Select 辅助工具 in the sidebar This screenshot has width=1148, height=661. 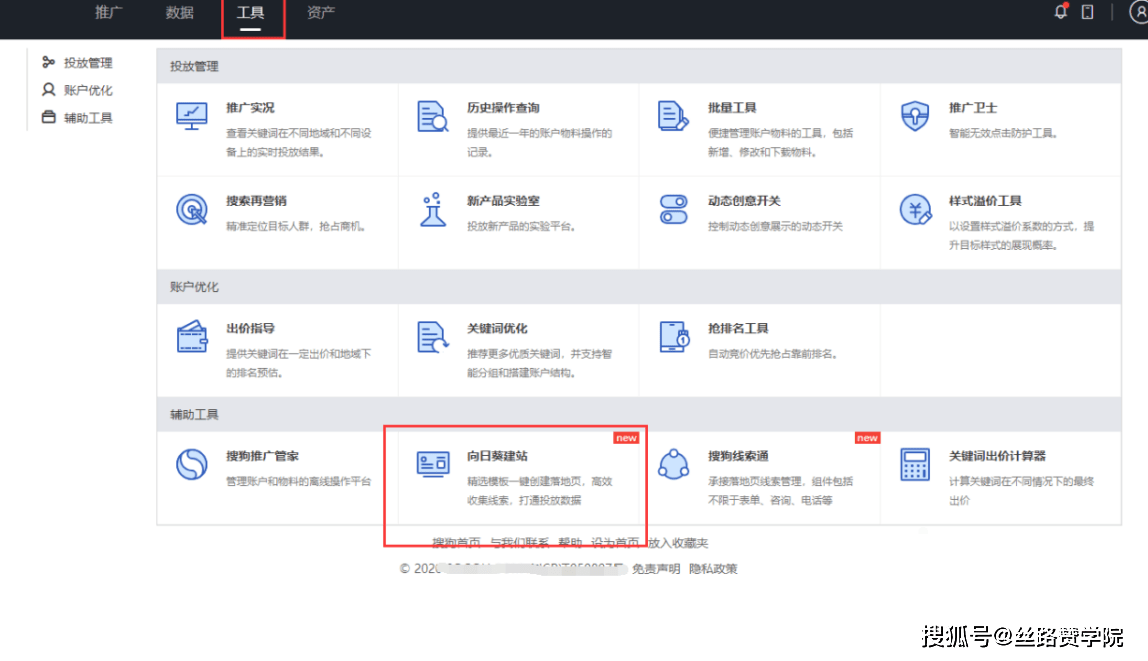pos(88,118)
